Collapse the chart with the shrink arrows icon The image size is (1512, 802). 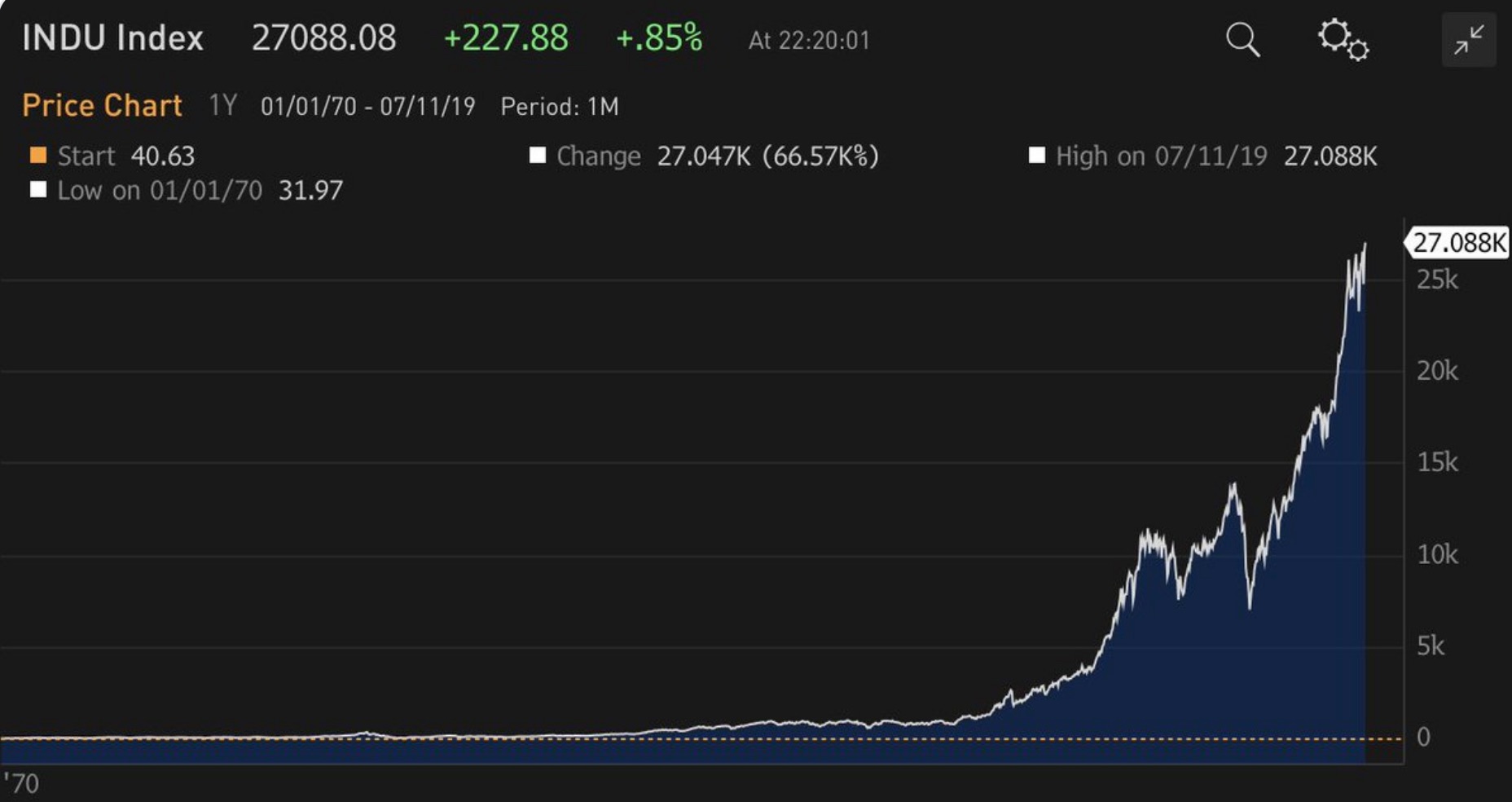point(1468,39)
